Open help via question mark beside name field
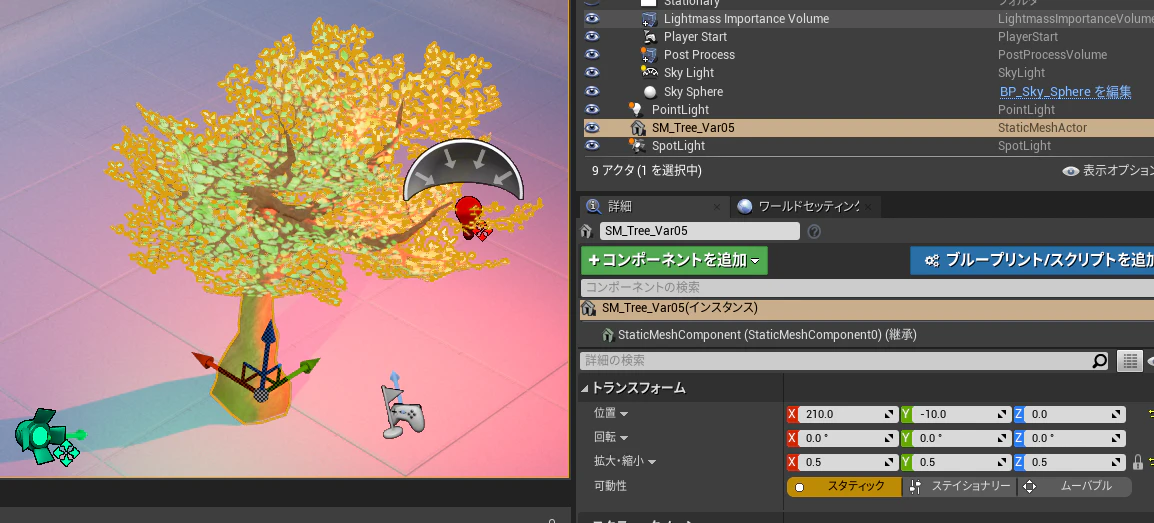The width and height of the screenshot is (1154, 523). 814,231
